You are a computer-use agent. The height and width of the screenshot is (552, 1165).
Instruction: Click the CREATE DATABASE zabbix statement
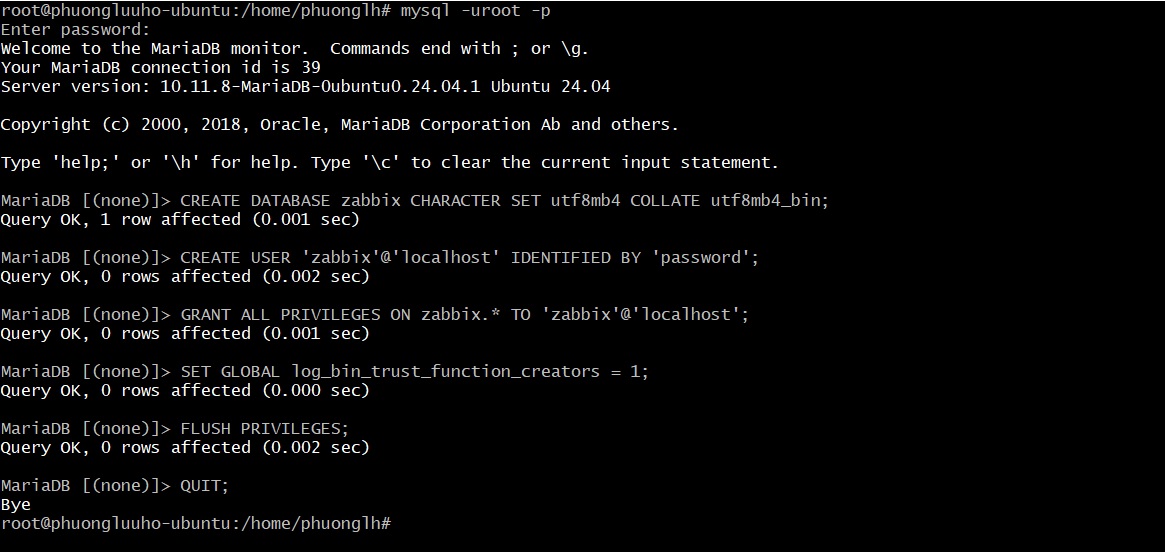[x=505, y=200]
